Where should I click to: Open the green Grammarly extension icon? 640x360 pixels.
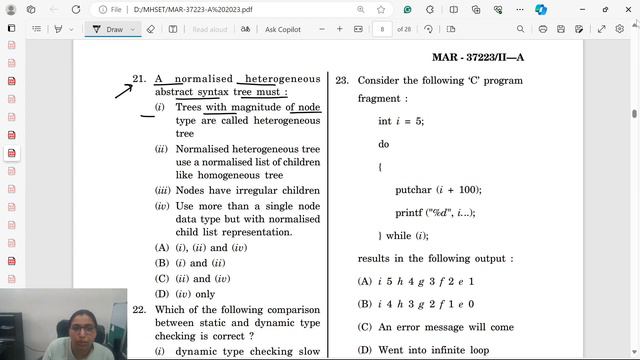tap(407, 9)
